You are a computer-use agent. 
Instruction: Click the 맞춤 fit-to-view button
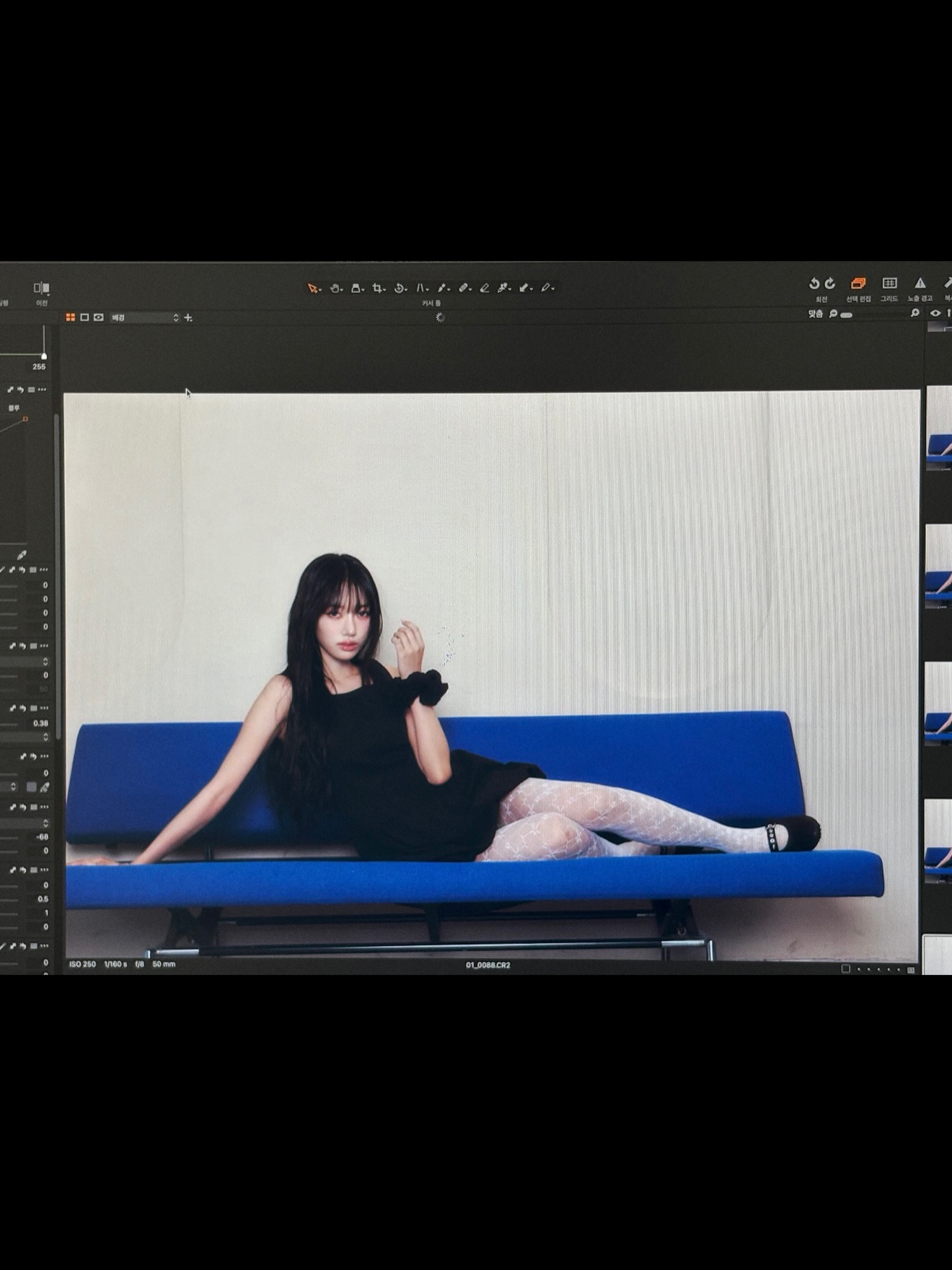click(815, 314)
